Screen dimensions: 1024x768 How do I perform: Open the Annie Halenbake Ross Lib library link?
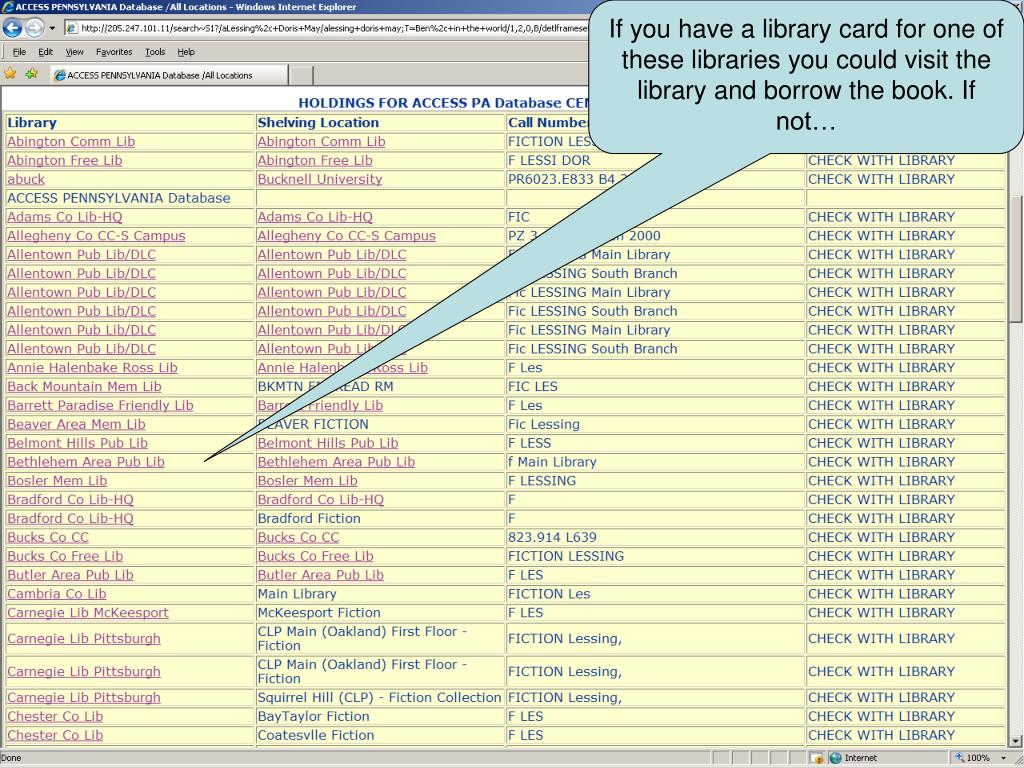point(92,368)
